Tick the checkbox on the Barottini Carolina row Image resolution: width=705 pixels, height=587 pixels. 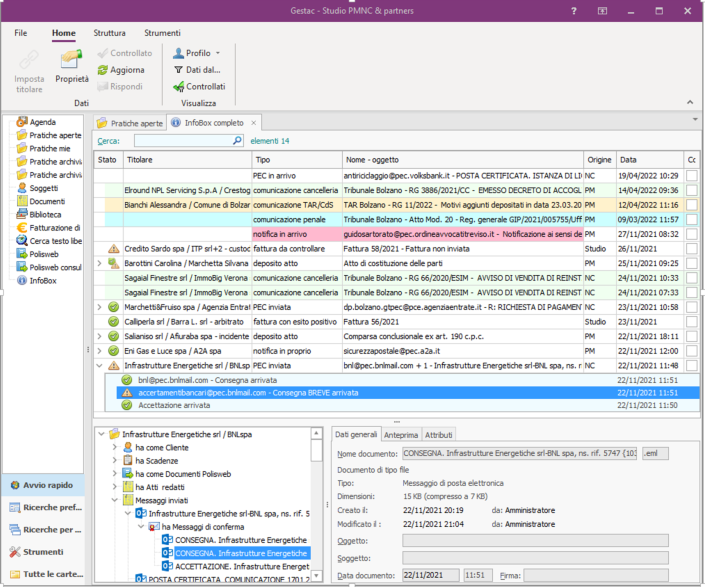(x=692, y=263)
